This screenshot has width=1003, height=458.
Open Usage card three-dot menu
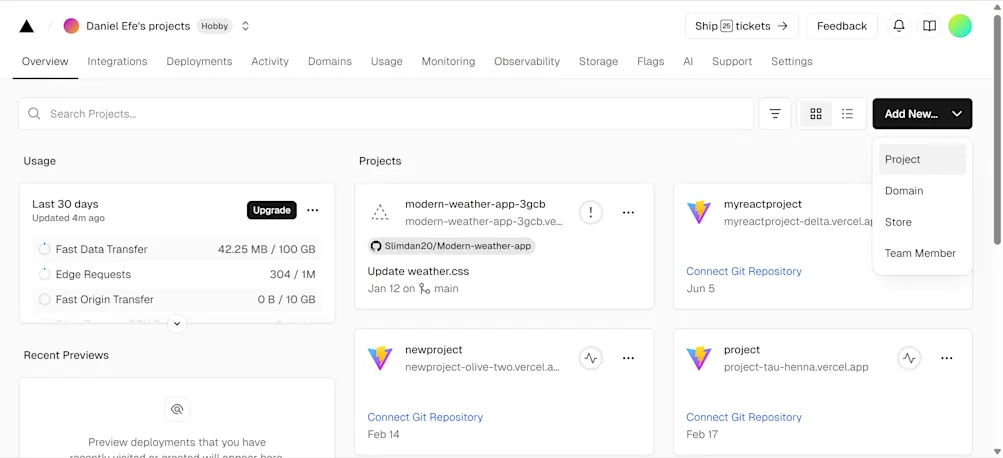(312, 210)
